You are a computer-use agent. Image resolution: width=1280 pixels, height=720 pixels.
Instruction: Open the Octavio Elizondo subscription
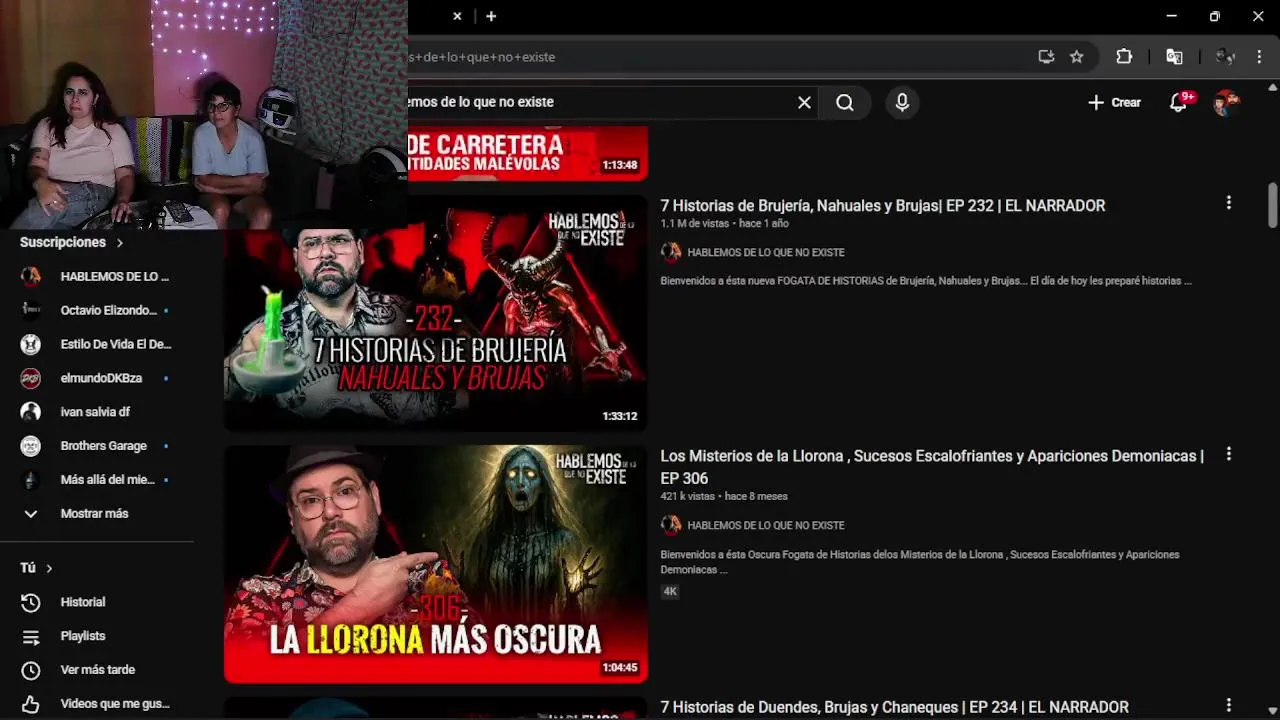[97, 310]
